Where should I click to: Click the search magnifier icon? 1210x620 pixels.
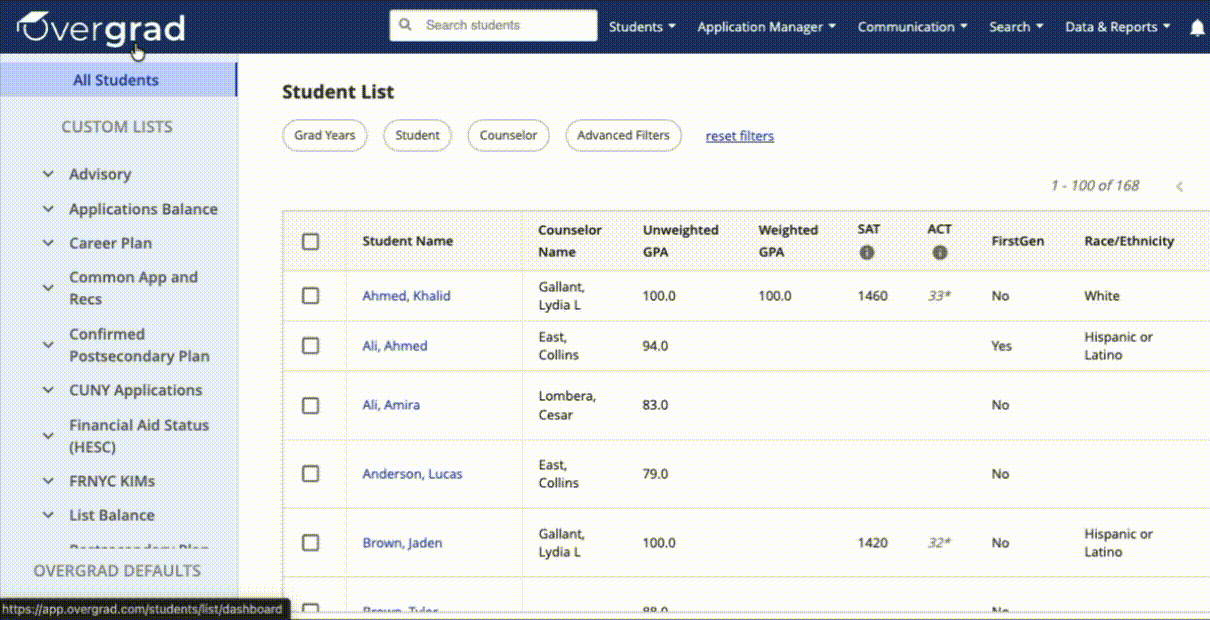coord(405,25)
